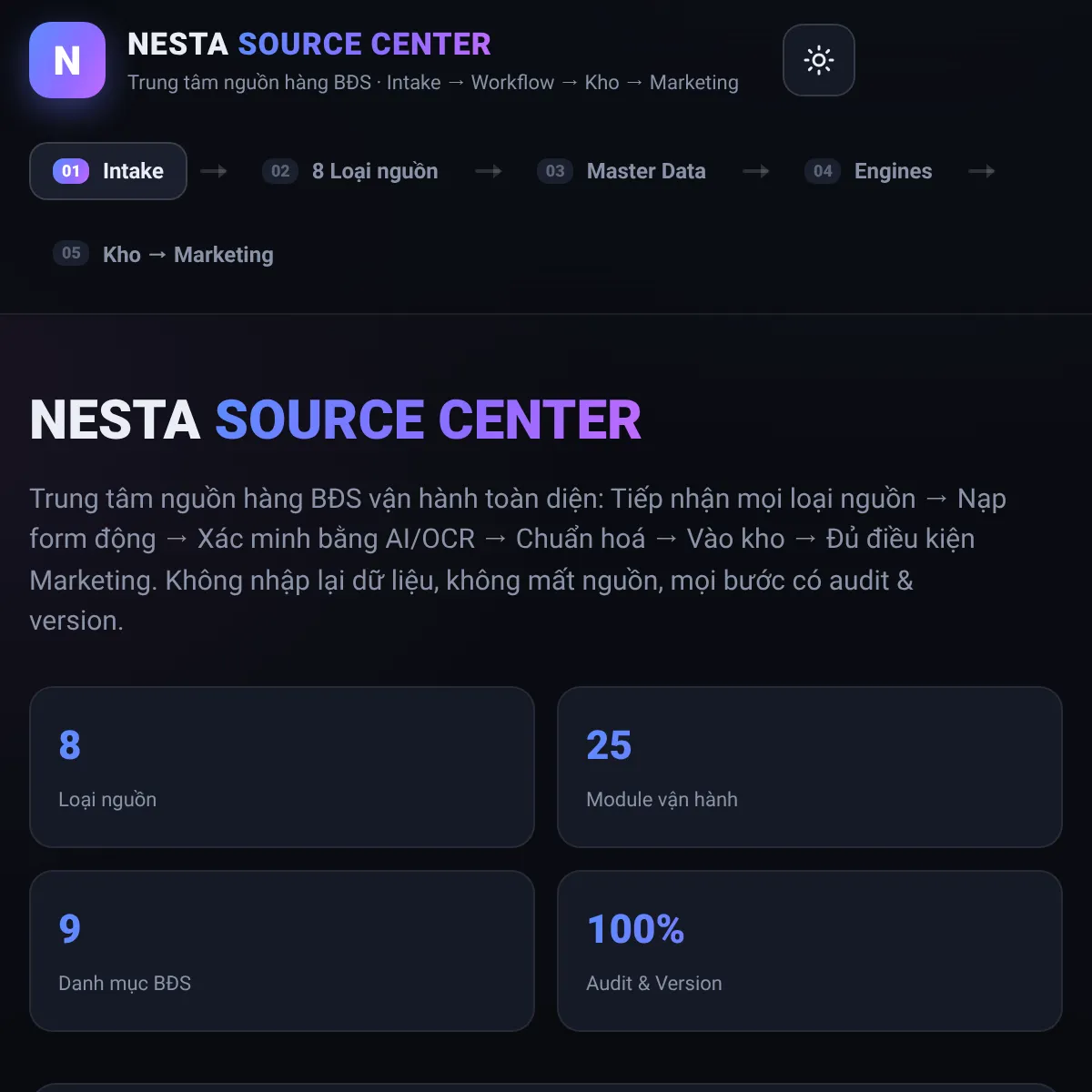Click the 02 step number badge
Viewport: 1092px width, 1092px height.
tap(280, 171)
